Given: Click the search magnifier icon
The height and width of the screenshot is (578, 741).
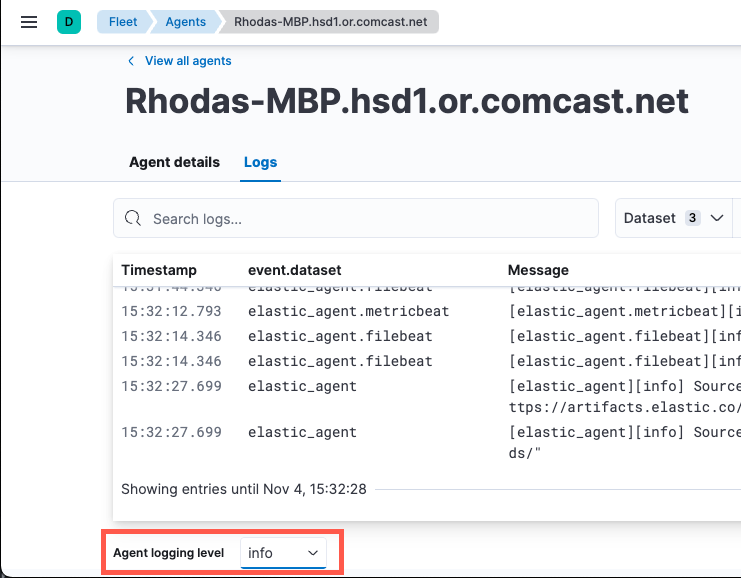Looking at the screenshot, I should click(x=134, y=218).
